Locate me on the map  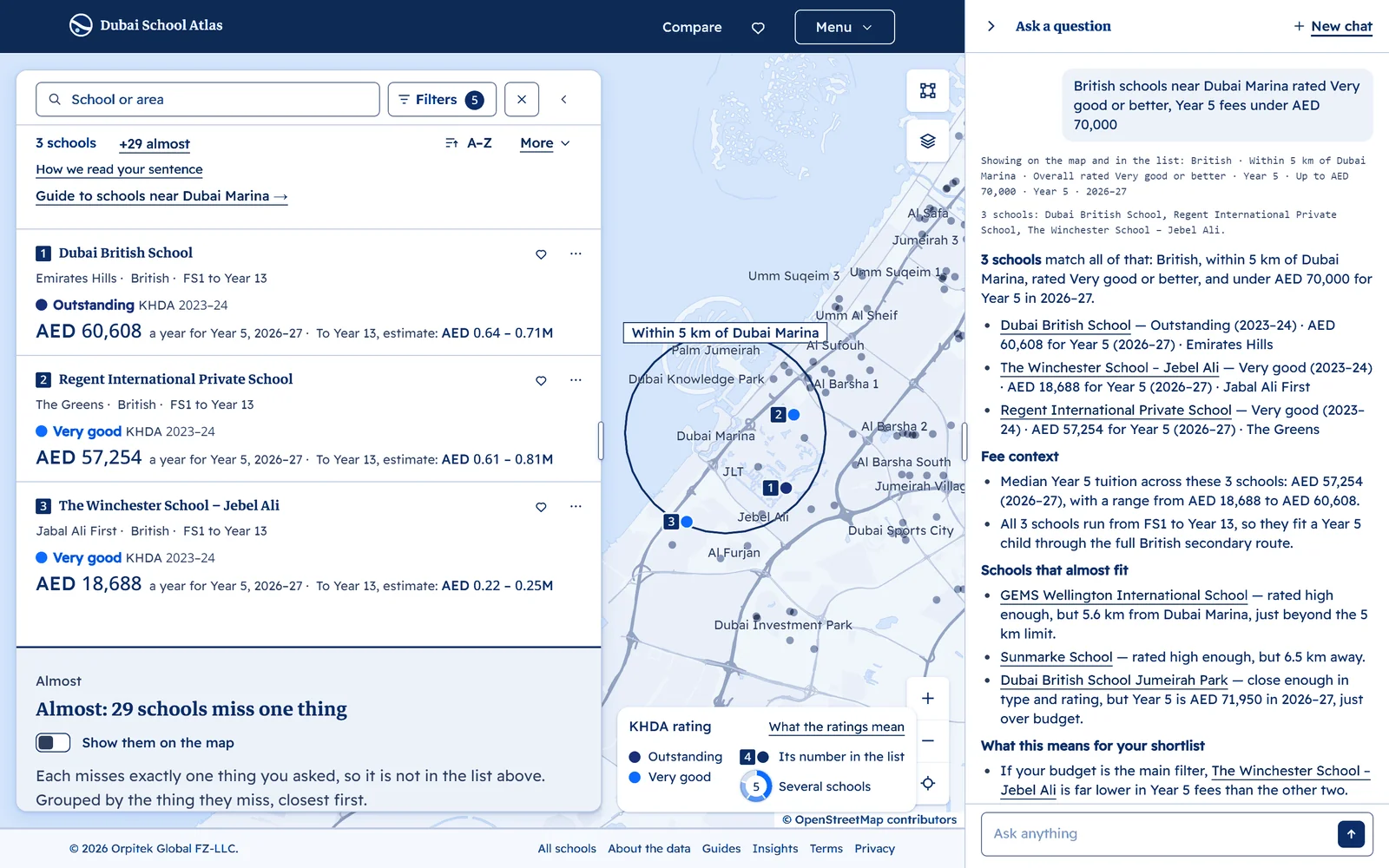928,783
